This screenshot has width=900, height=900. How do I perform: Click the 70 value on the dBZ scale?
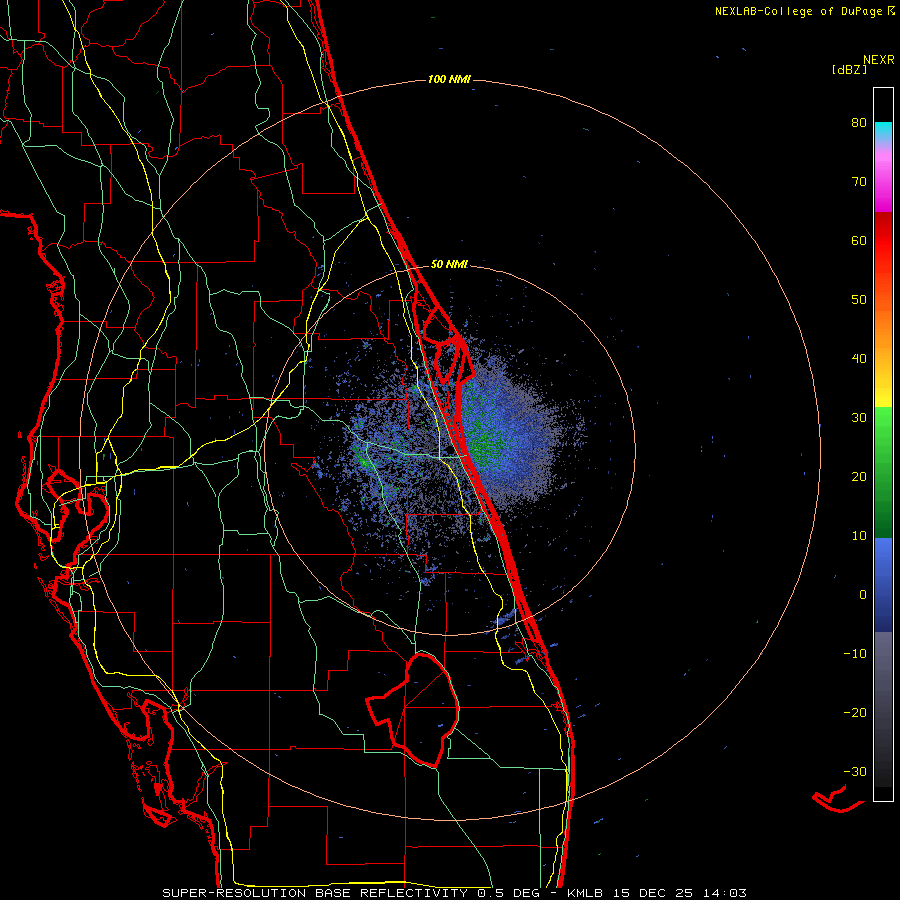pos(859,182)
